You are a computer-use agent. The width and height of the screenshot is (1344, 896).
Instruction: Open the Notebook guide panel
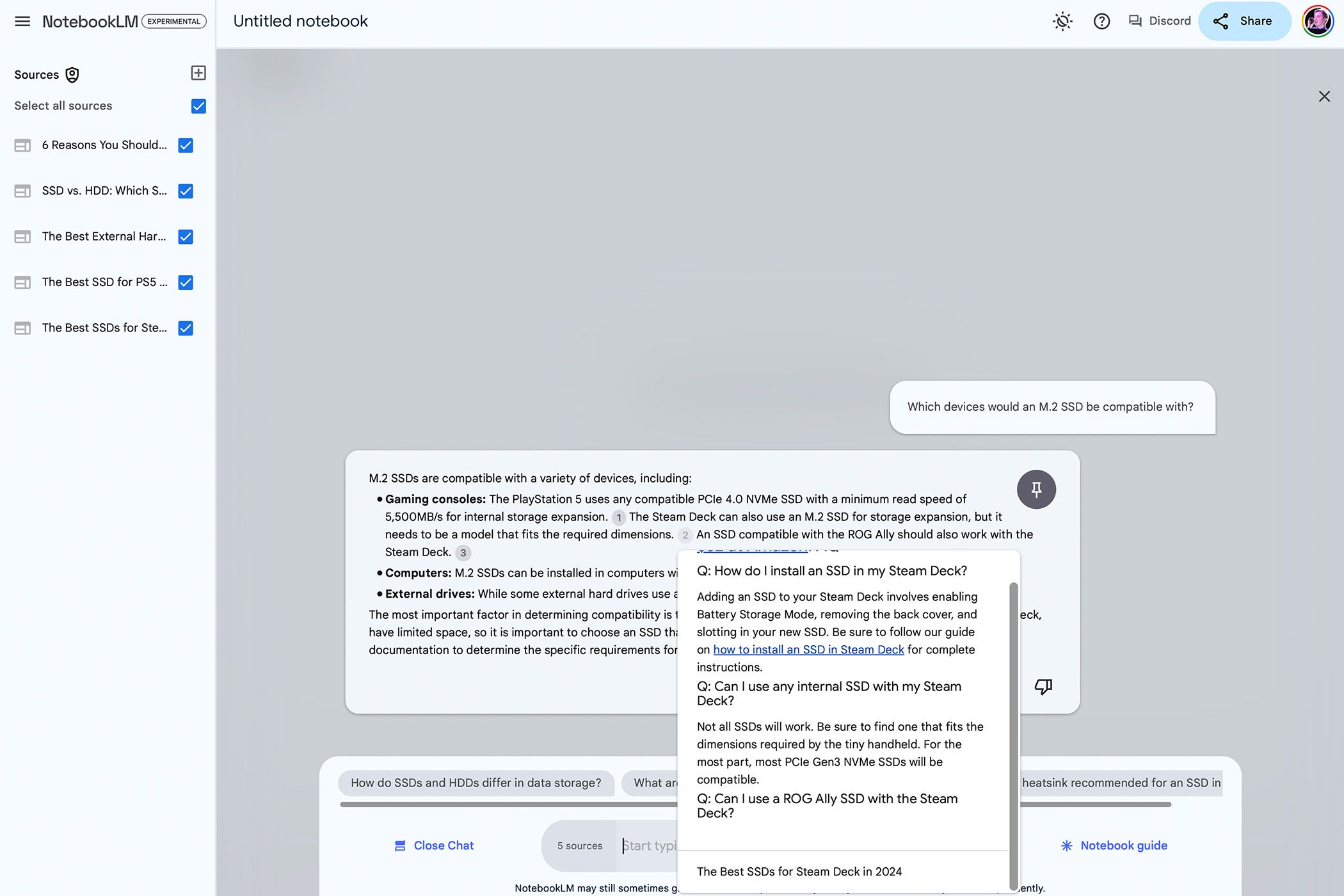[x=1113, y=845]
